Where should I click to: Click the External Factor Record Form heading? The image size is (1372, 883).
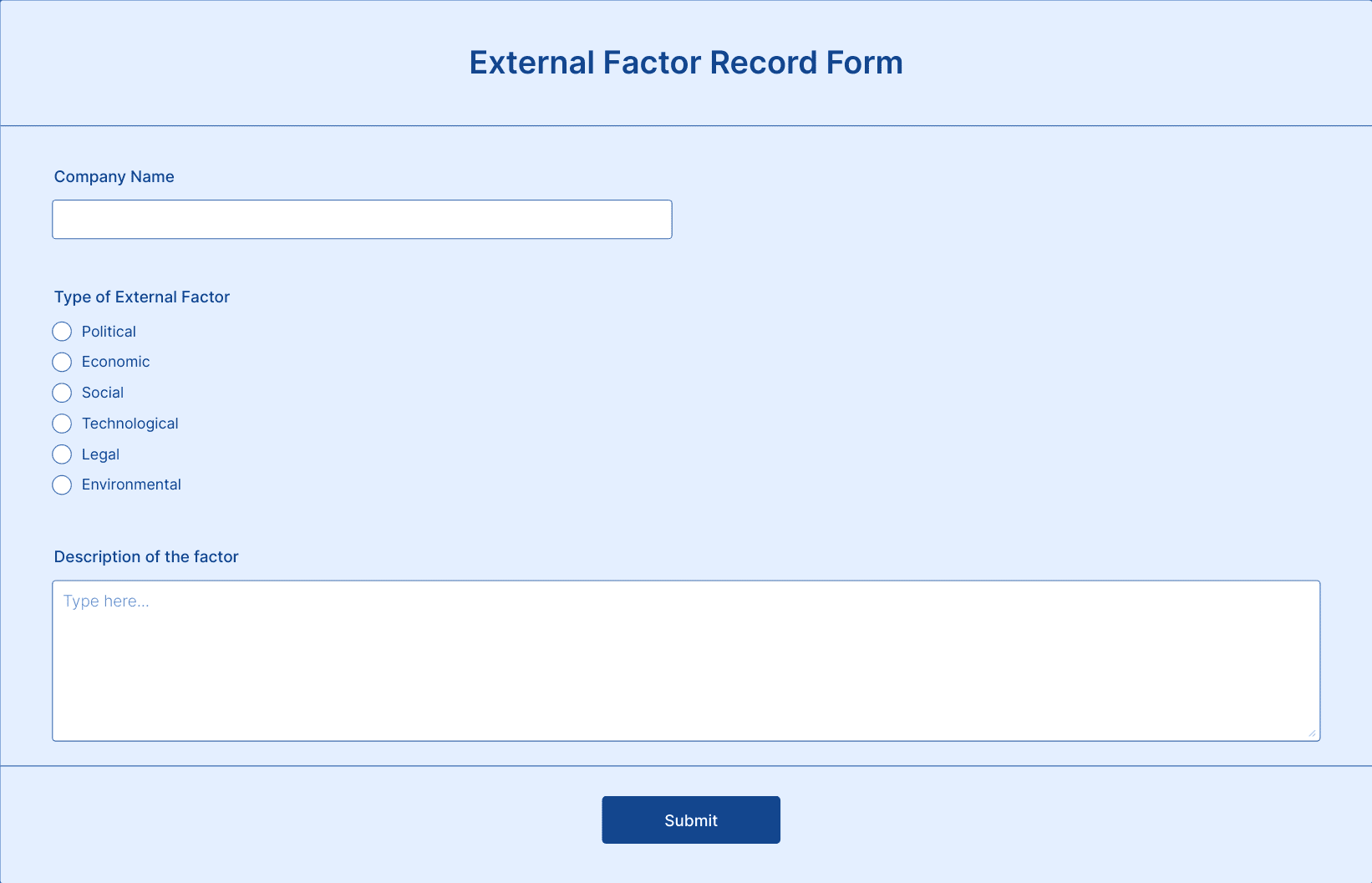coord(686,63)
